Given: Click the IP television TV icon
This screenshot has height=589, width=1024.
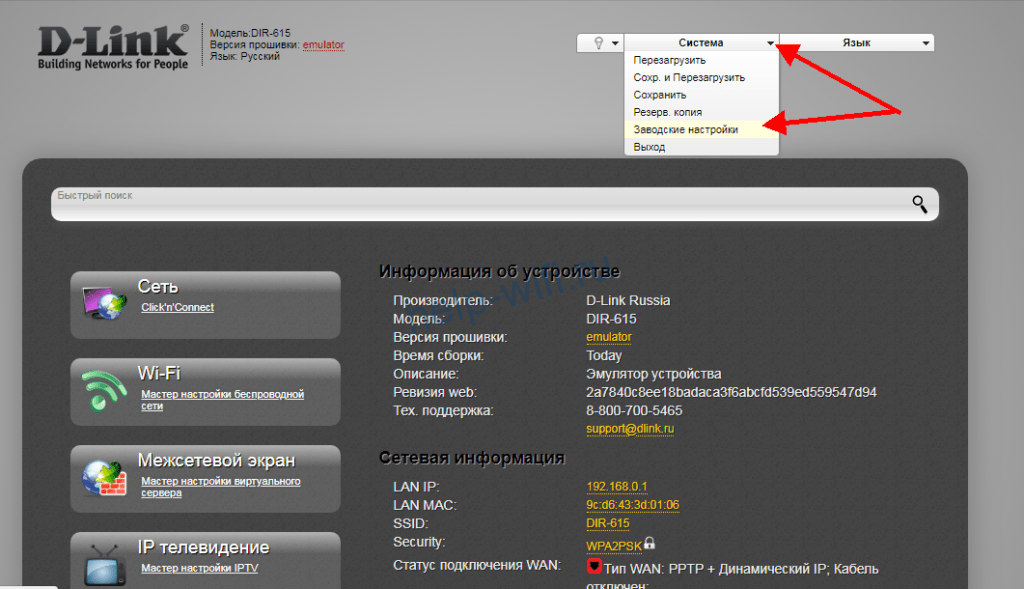Looking at the screenshot, I should click(x=105, y=562).
